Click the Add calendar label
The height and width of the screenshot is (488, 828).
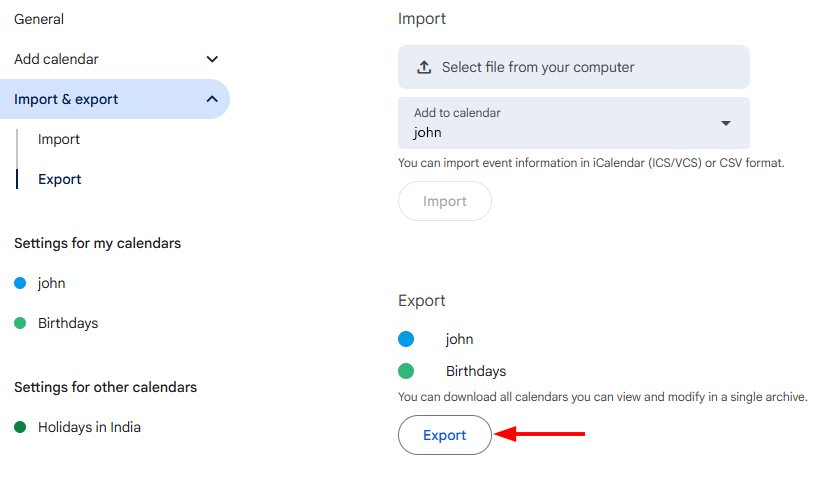tap(56, 59)
